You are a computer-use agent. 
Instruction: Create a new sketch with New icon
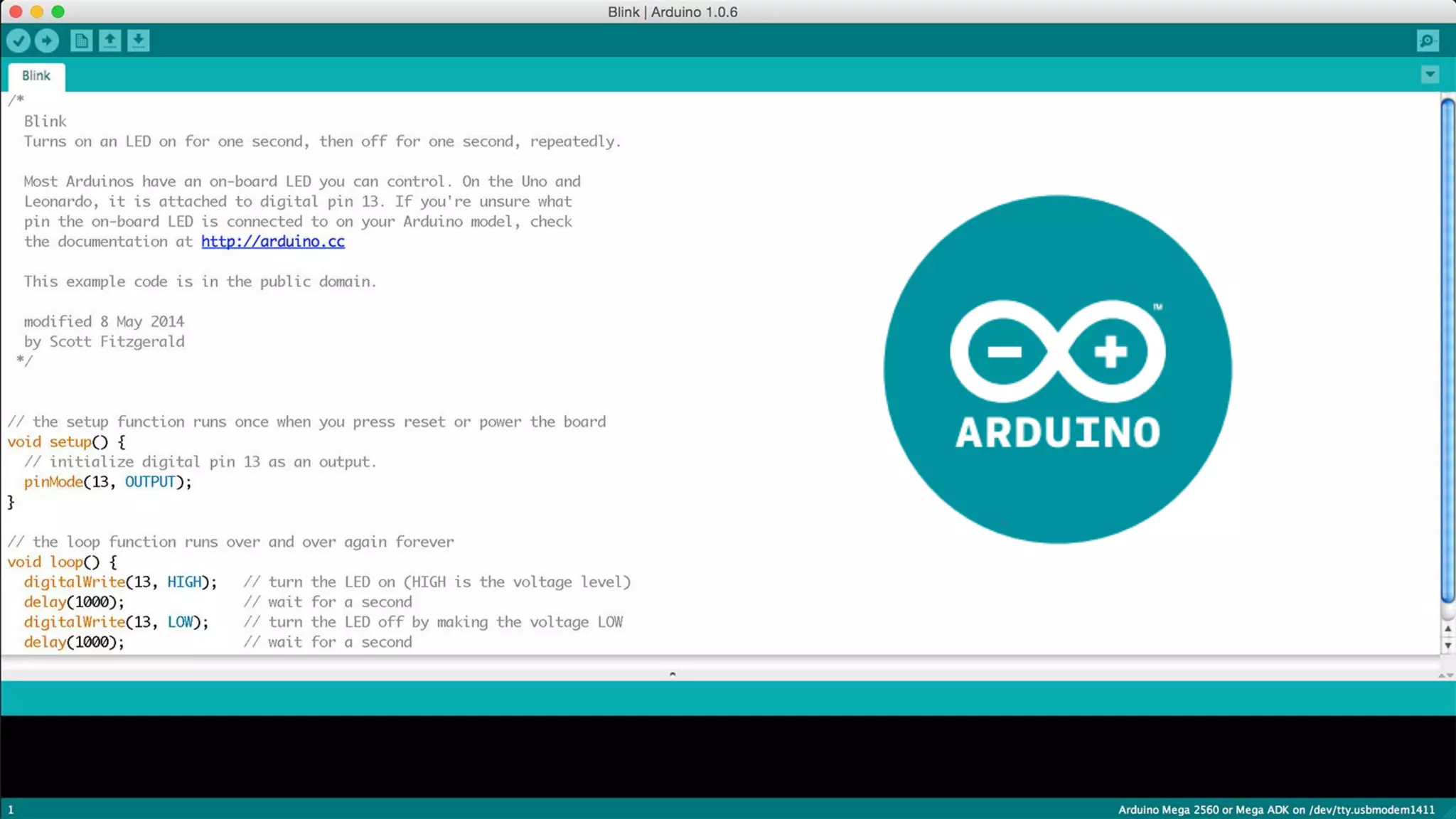[x=82, y=41]
